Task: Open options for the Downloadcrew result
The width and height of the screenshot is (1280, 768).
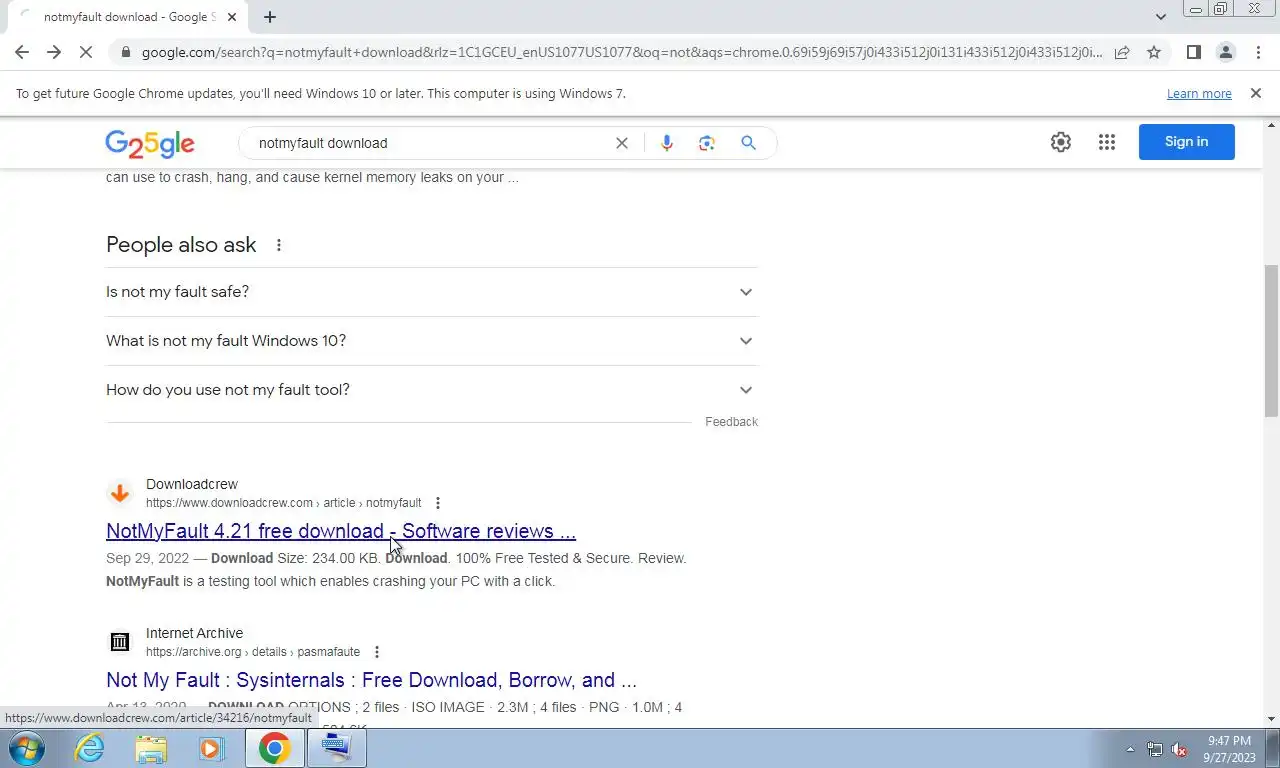Action: (437, 503)
